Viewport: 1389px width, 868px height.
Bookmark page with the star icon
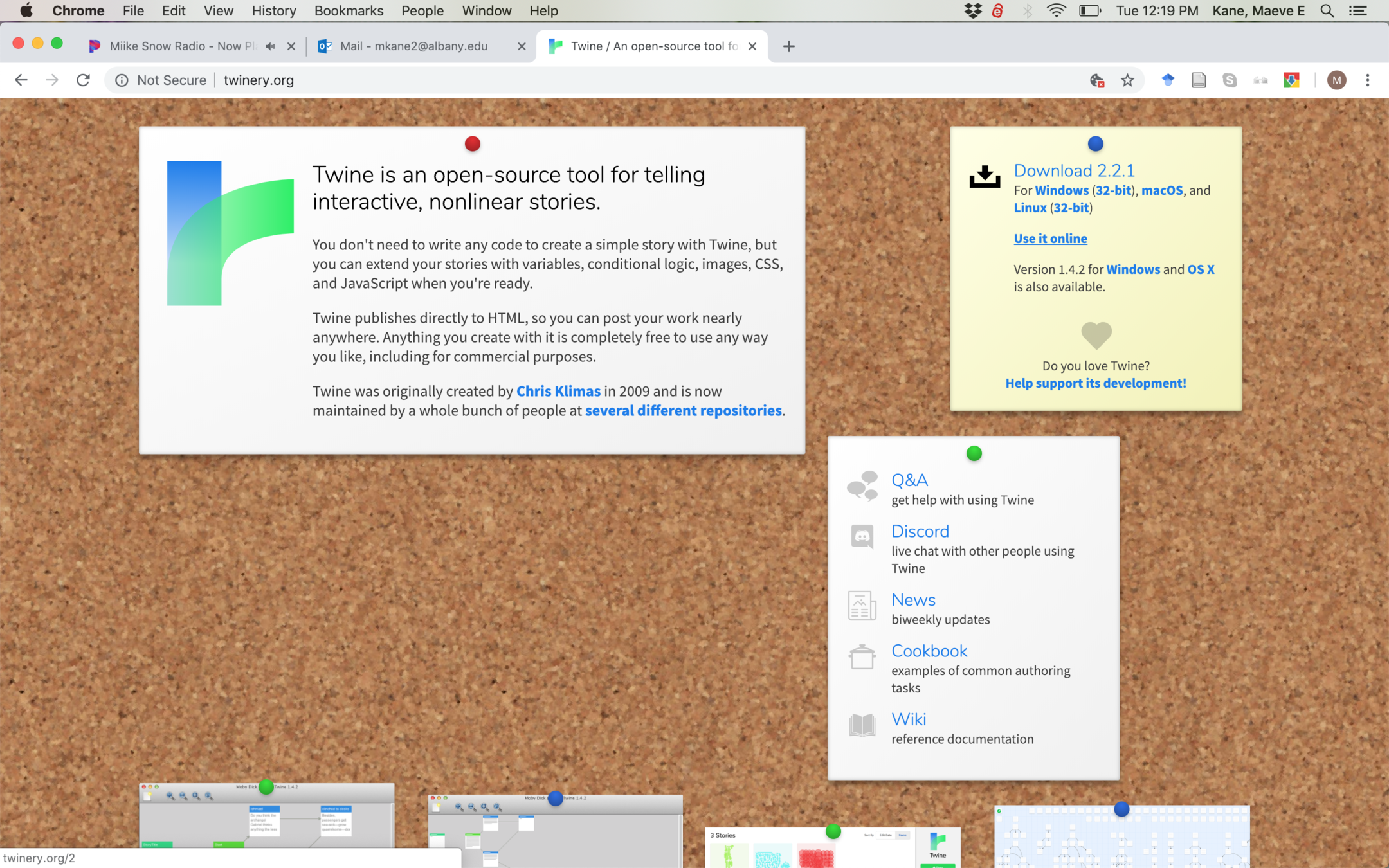(x=1127, y=80)
